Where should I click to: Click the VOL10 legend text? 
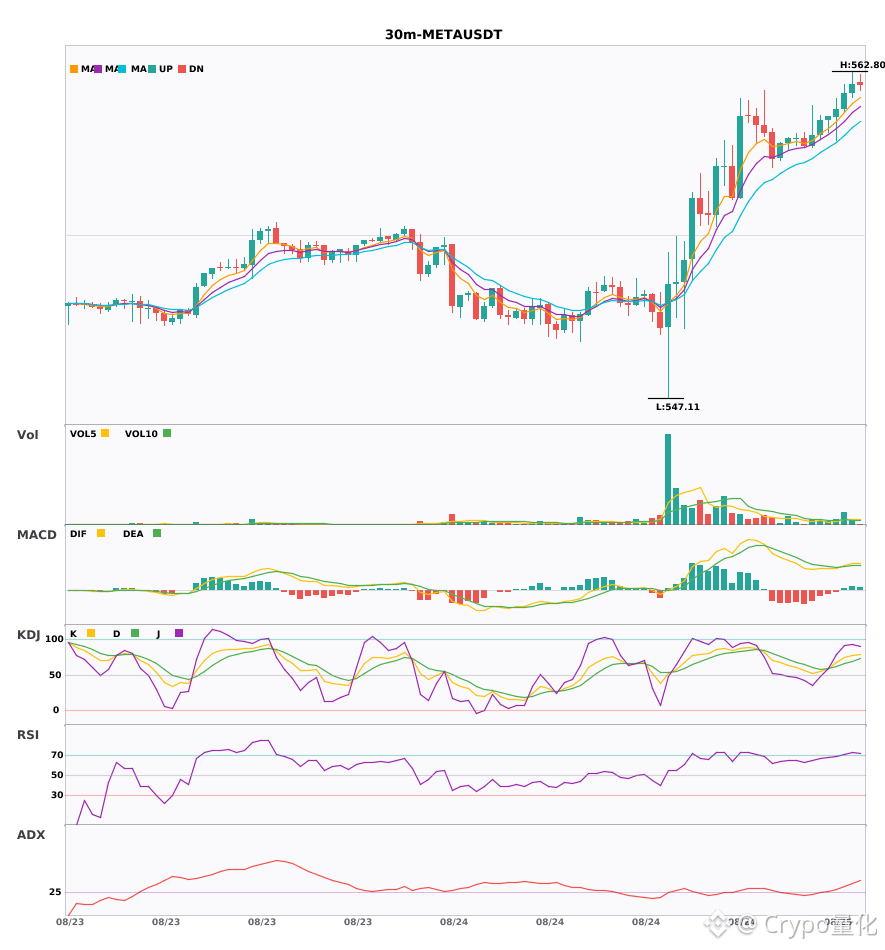(141, 434)
